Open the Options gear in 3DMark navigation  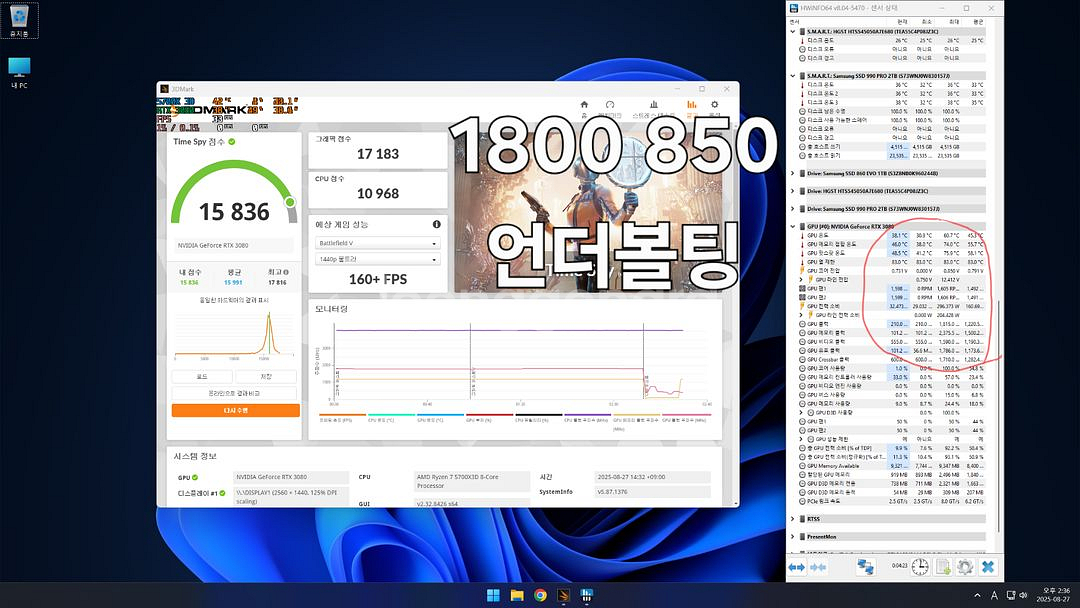click(714, 107)
